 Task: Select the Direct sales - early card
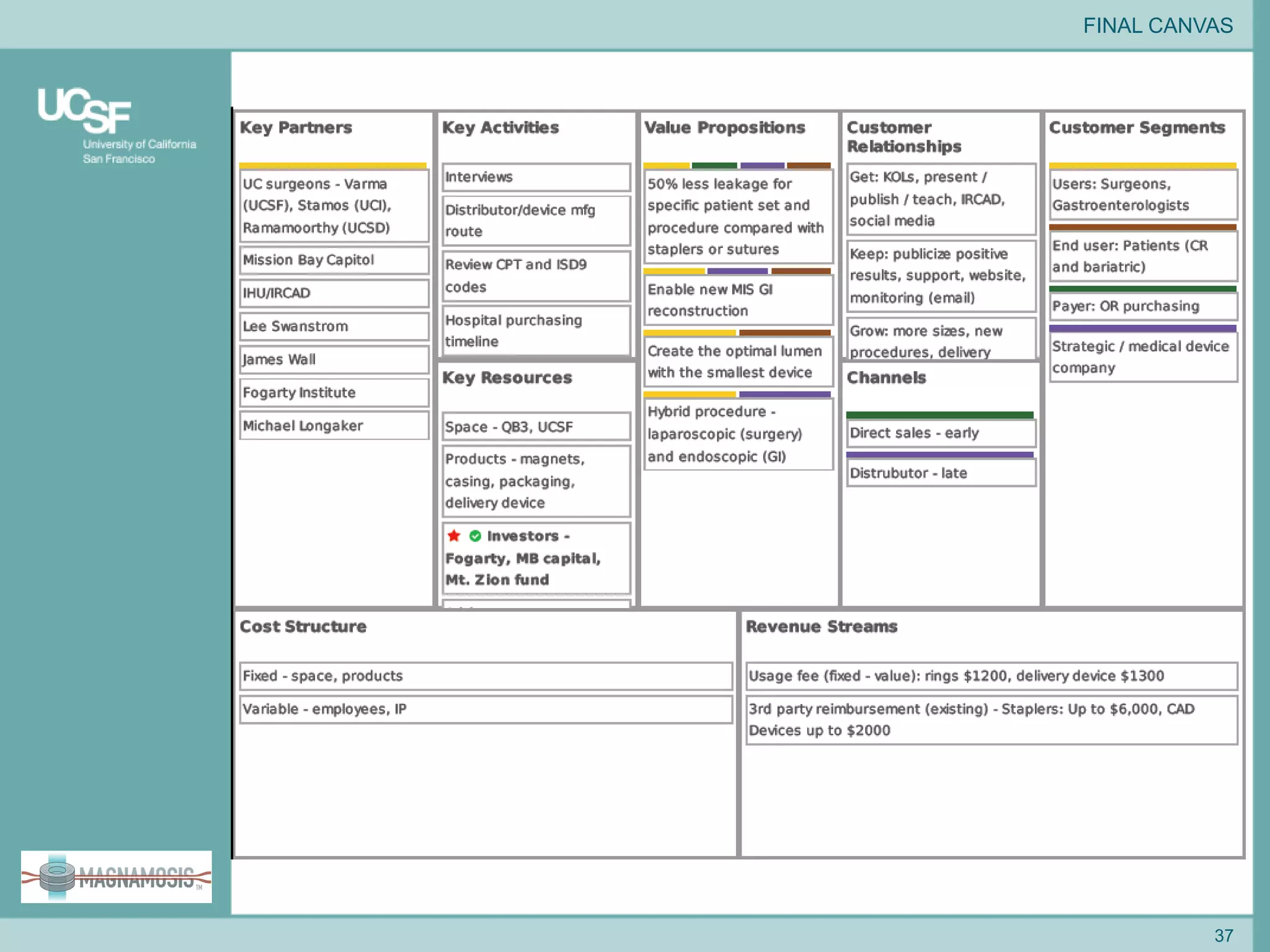click(x=941, y=433)
